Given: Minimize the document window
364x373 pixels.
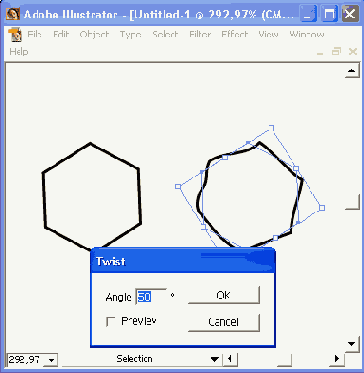Looking at the screenshot, I should click(320, 52).
